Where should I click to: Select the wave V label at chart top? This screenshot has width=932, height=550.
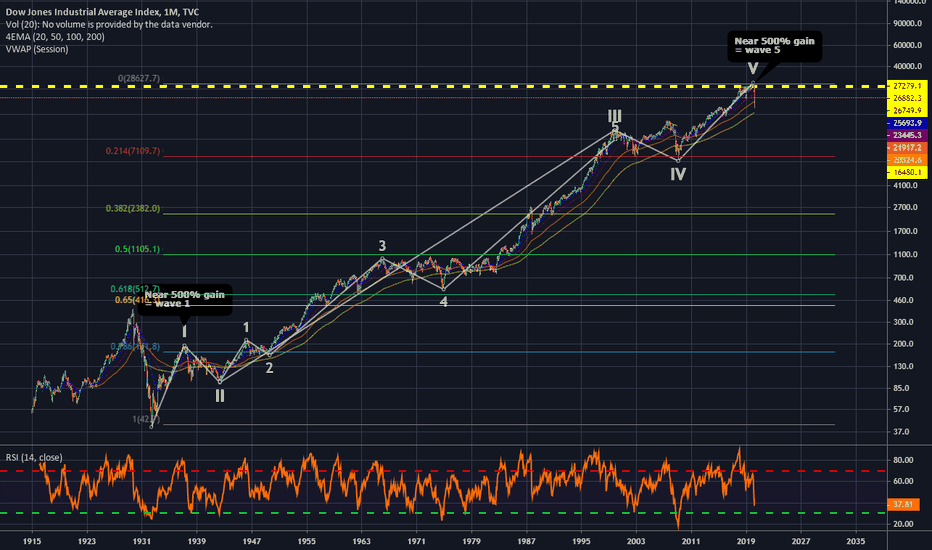pyautogui.click(x=752, y=69)
